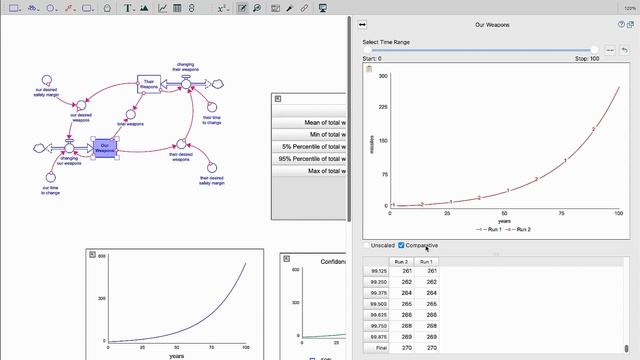Open the x² tool dropdown arrow
This screenshot has width=640, height=360.
(228, 9)
